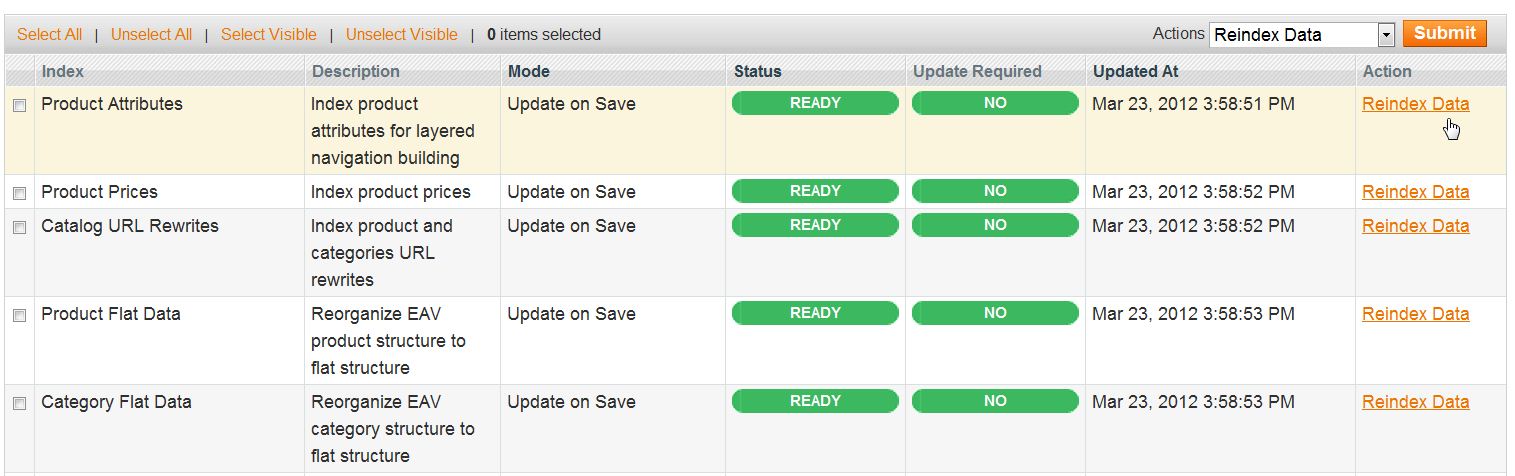Image resolution: width=1515 pixels, height=476 pixels.
Task: Select the Catalog URL Rewrites checkbox
Action: pyautogui.click(x=19, y=227)
